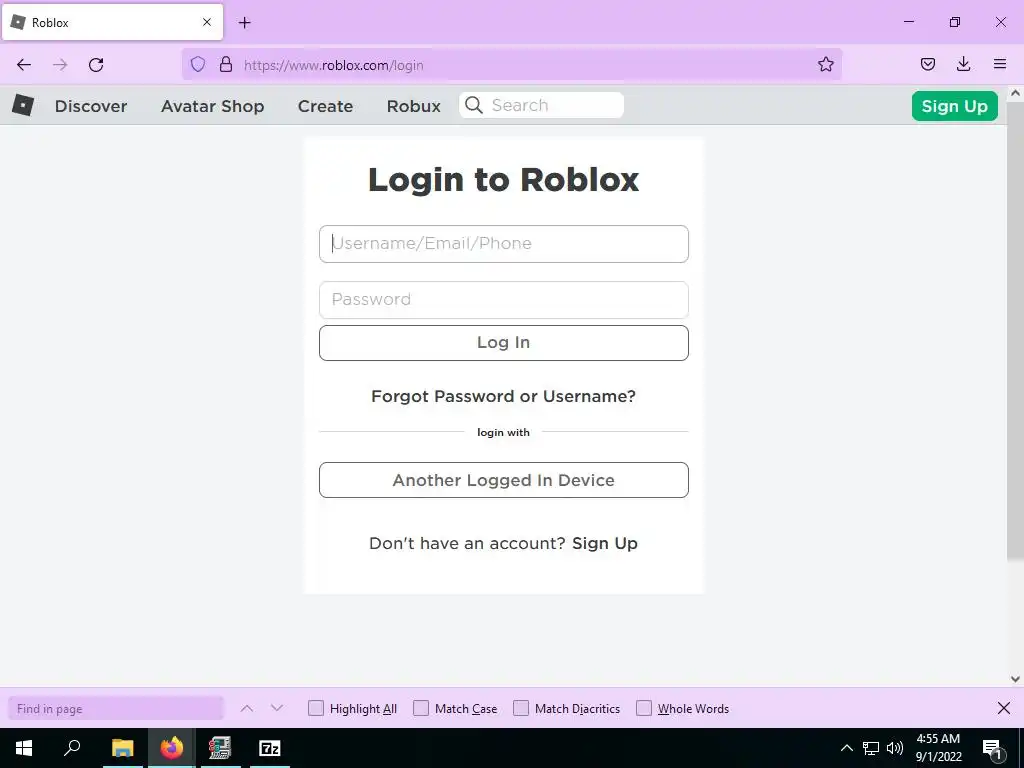Open the Avatar Shop menu item
The width and height of the screenshot is (1024, 768).
[x=213, y=106]
